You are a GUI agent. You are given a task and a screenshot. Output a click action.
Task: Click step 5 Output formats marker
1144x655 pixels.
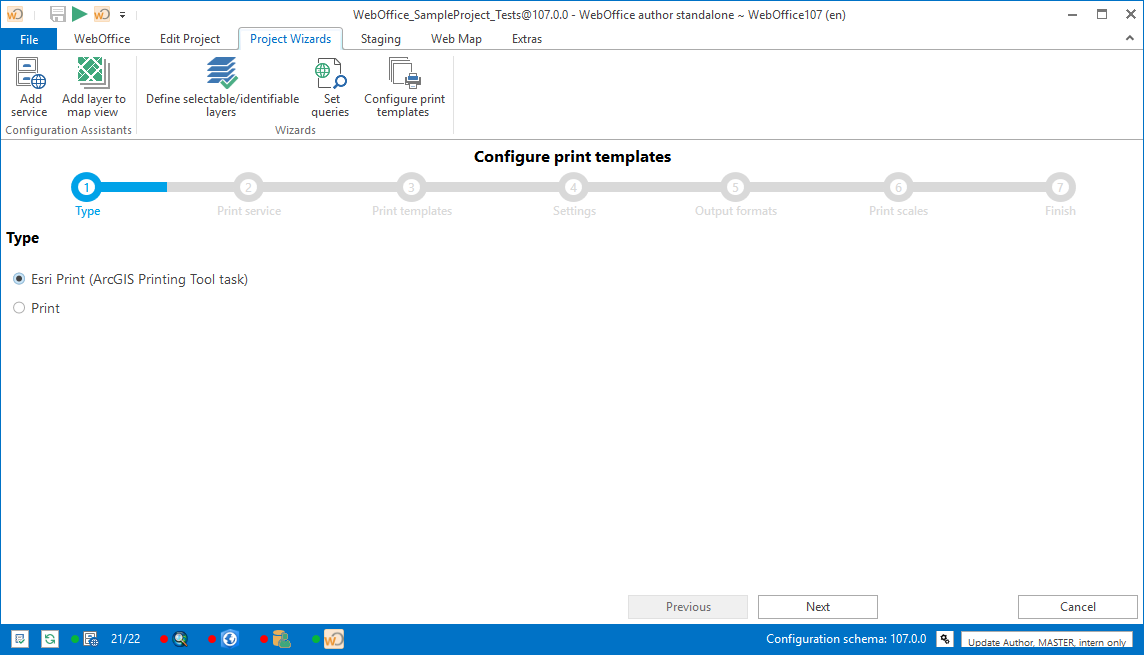(735, 187)
